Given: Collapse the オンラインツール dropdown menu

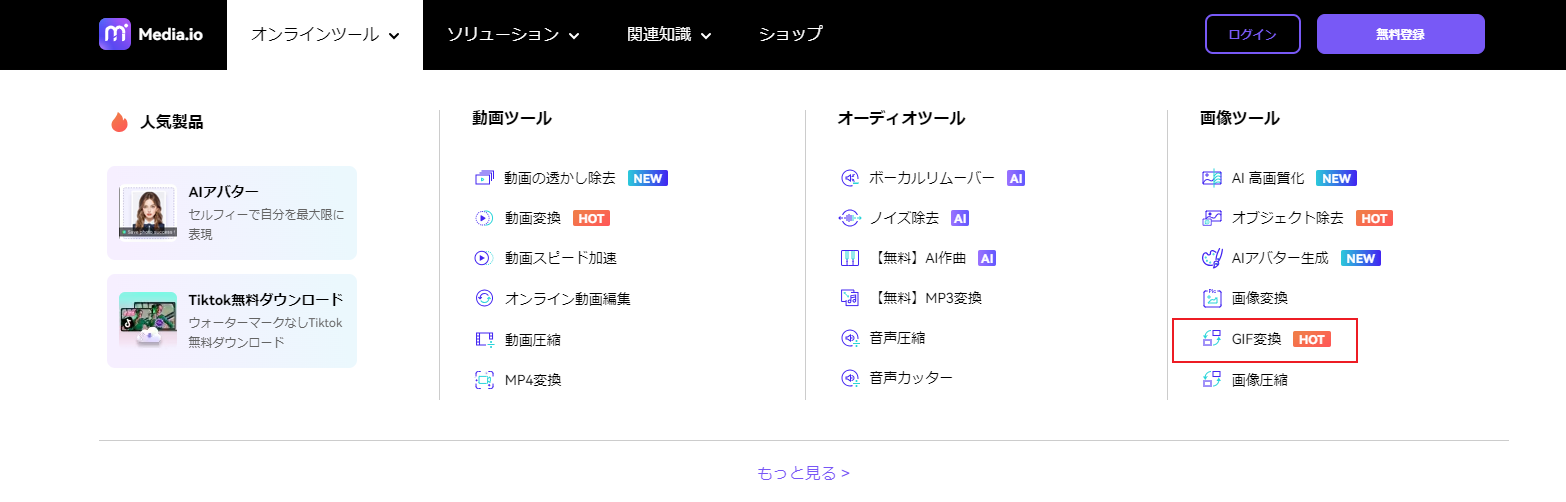Looking at the screenshot, I should [324, 35].
